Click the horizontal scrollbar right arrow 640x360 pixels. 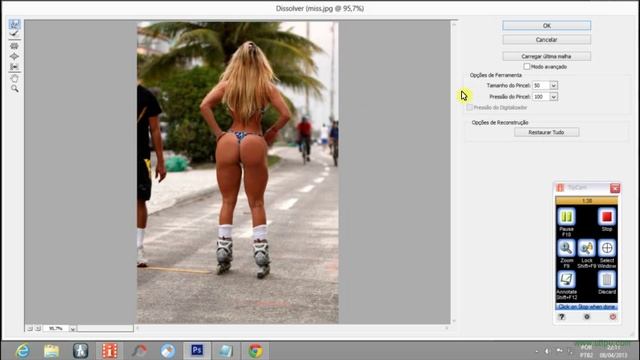[447, 328]
